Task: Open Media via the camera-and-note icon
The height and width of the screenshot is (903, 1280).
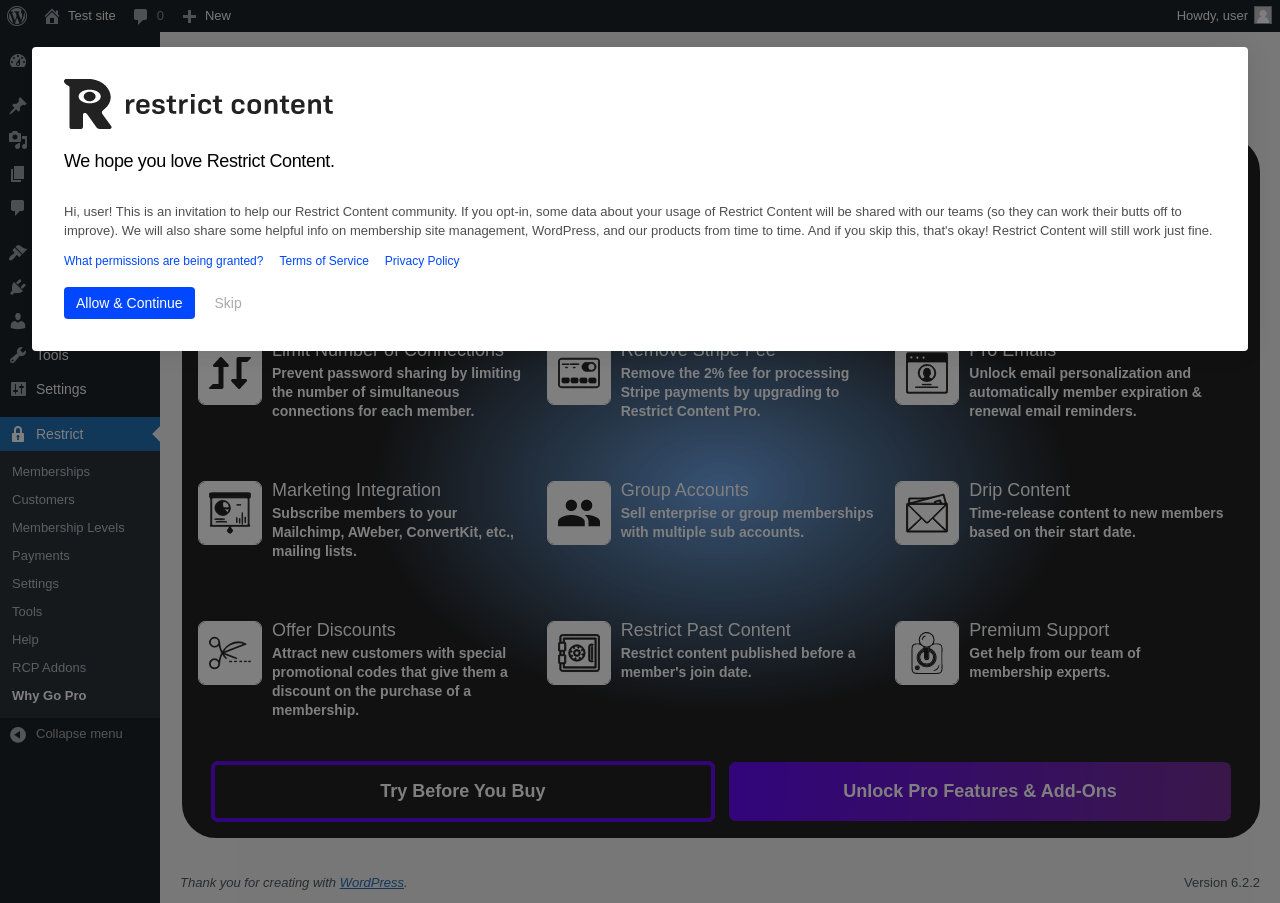Action: coord(18,140)
